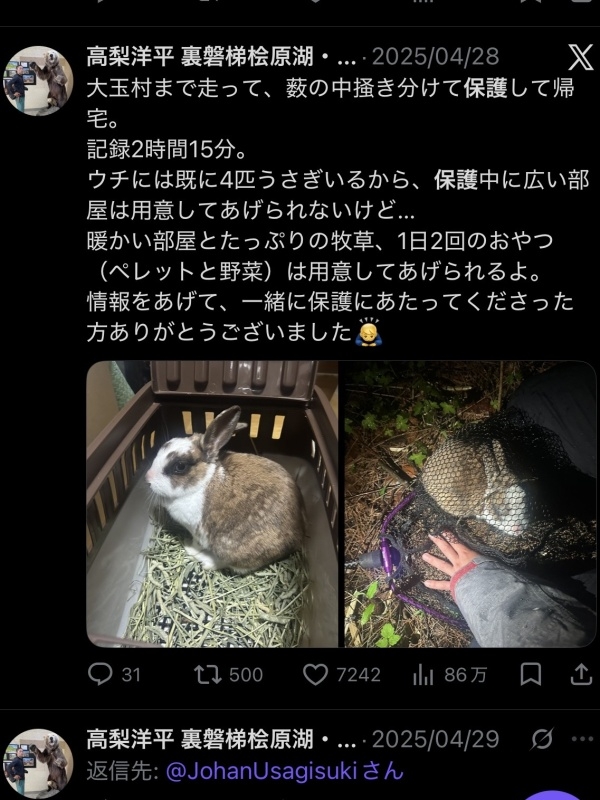Share the rabbit rescue post
This screenshot has height=800, width=600.
coord(581,674)
